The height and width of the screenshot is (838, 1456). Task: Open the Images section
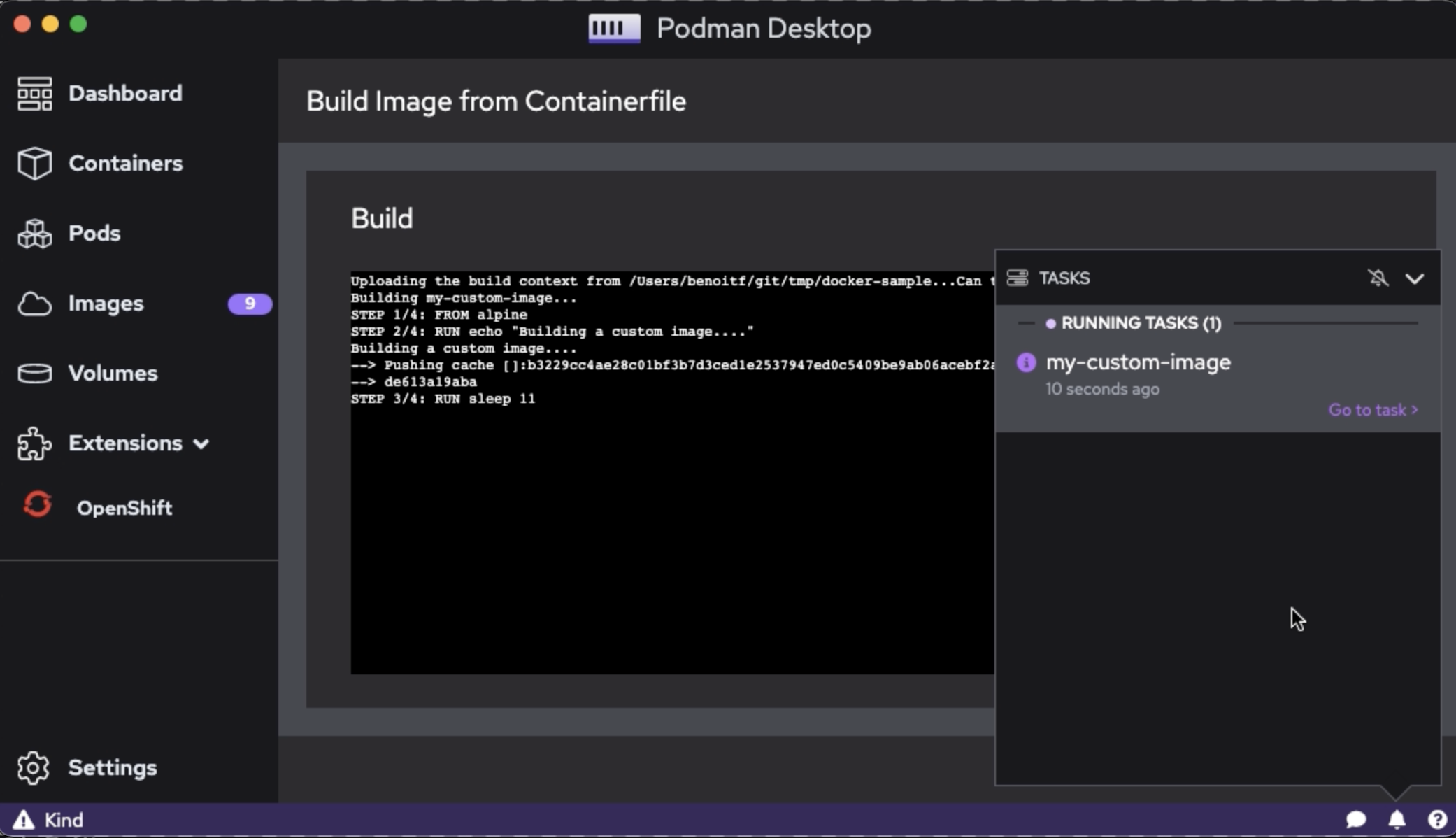click(x=106, y=304)
